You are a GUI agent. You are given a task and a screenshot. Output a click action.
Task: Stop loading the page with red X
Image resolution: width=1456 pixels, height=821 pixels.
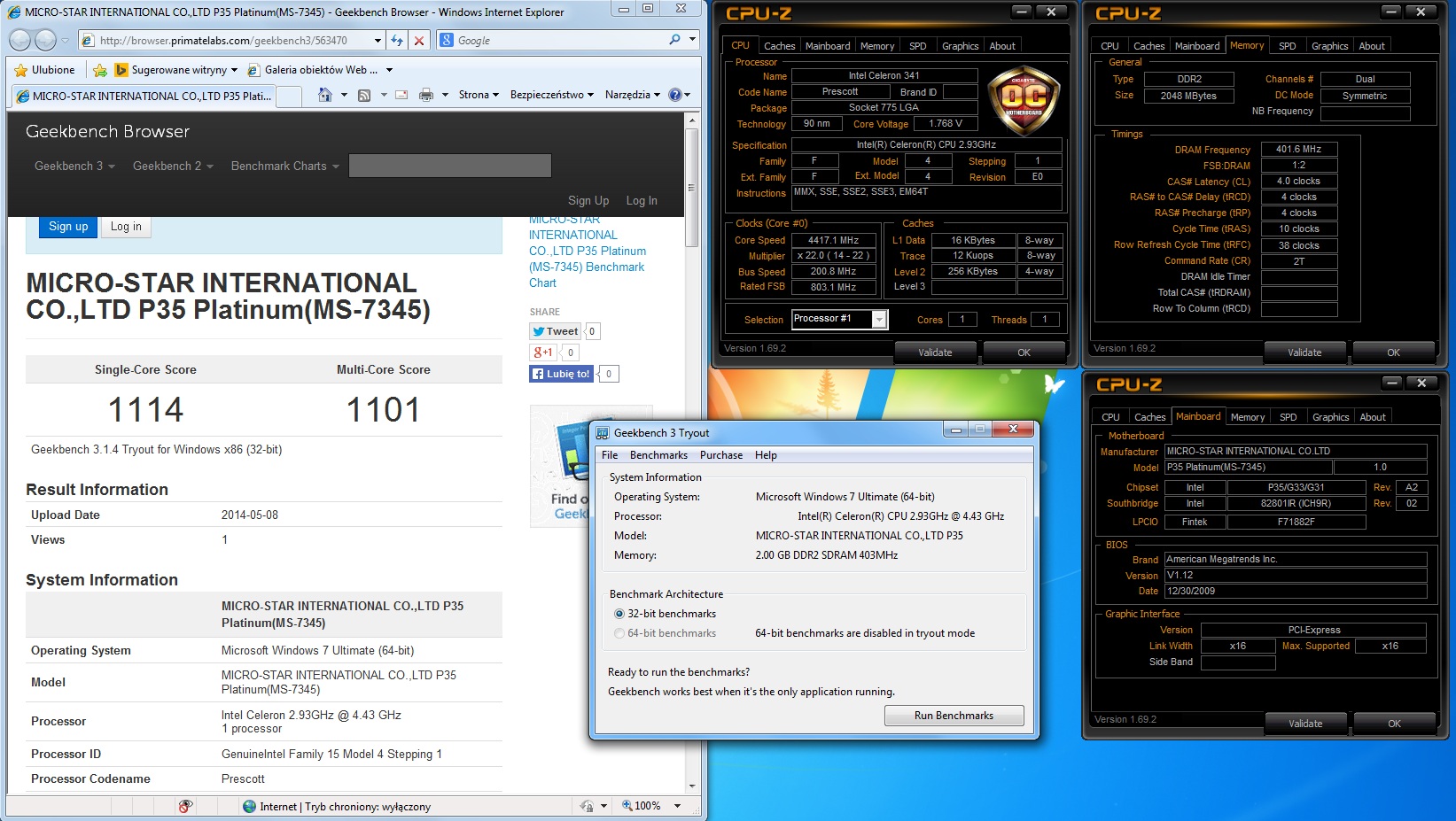point(419,40)
